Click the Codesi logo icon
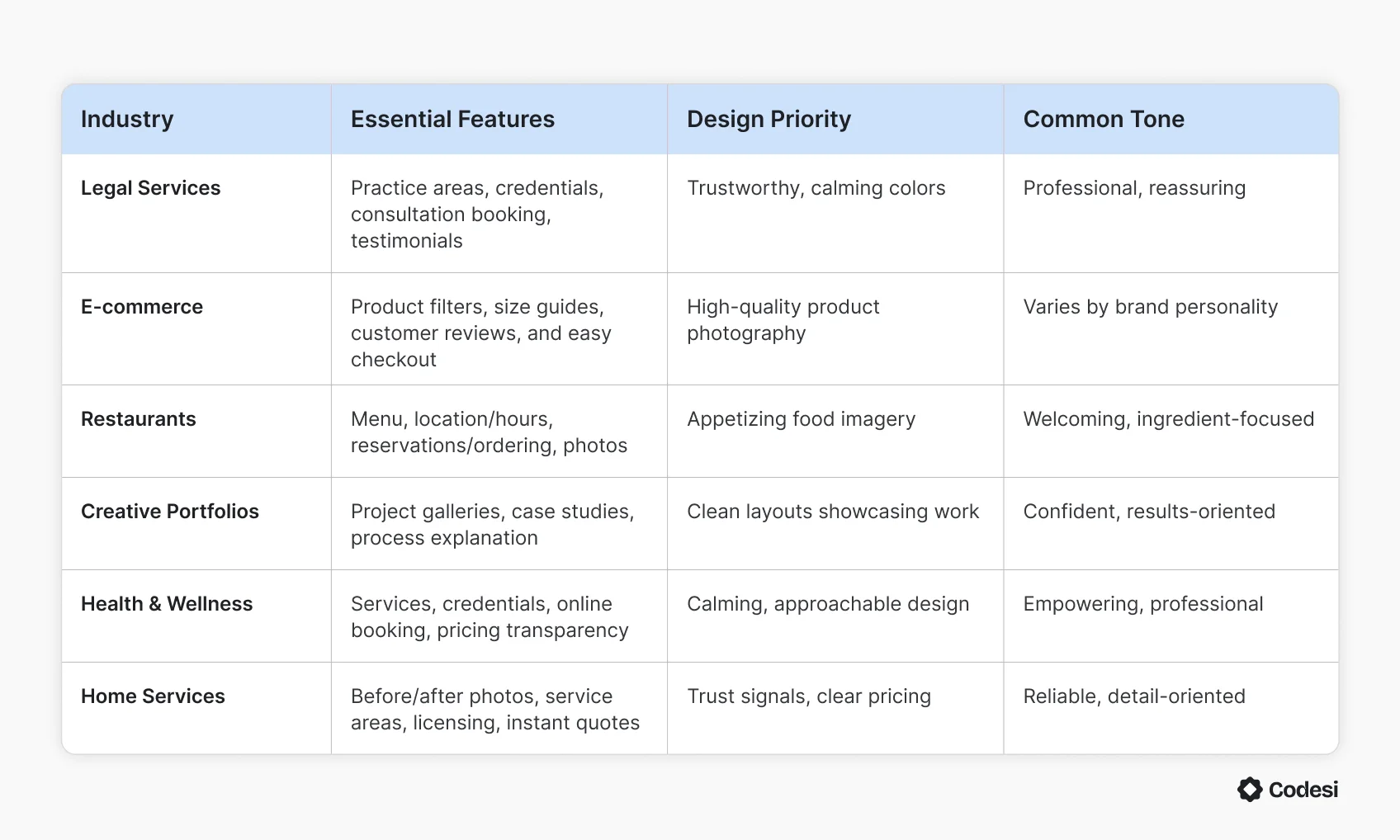The height and width of the screenshot is (840, 1400). pos(1250,790)
